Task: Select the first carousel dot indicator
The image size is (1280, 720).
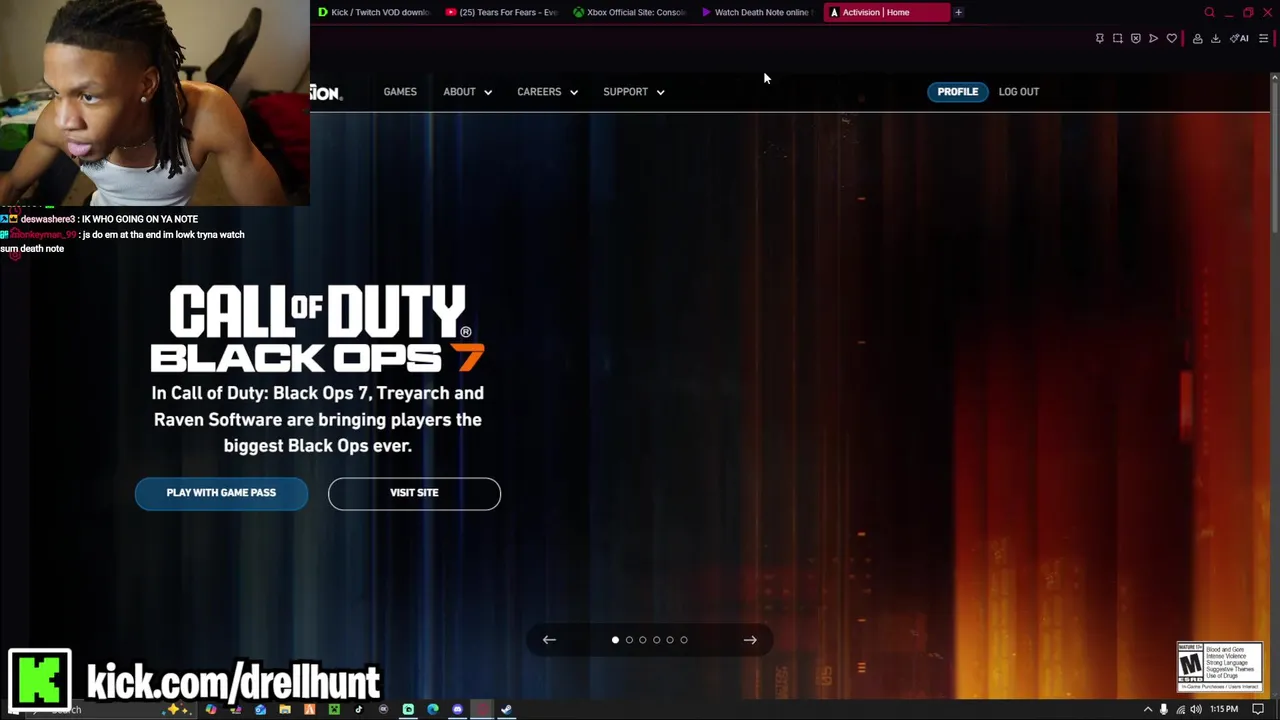Action: 615,640
